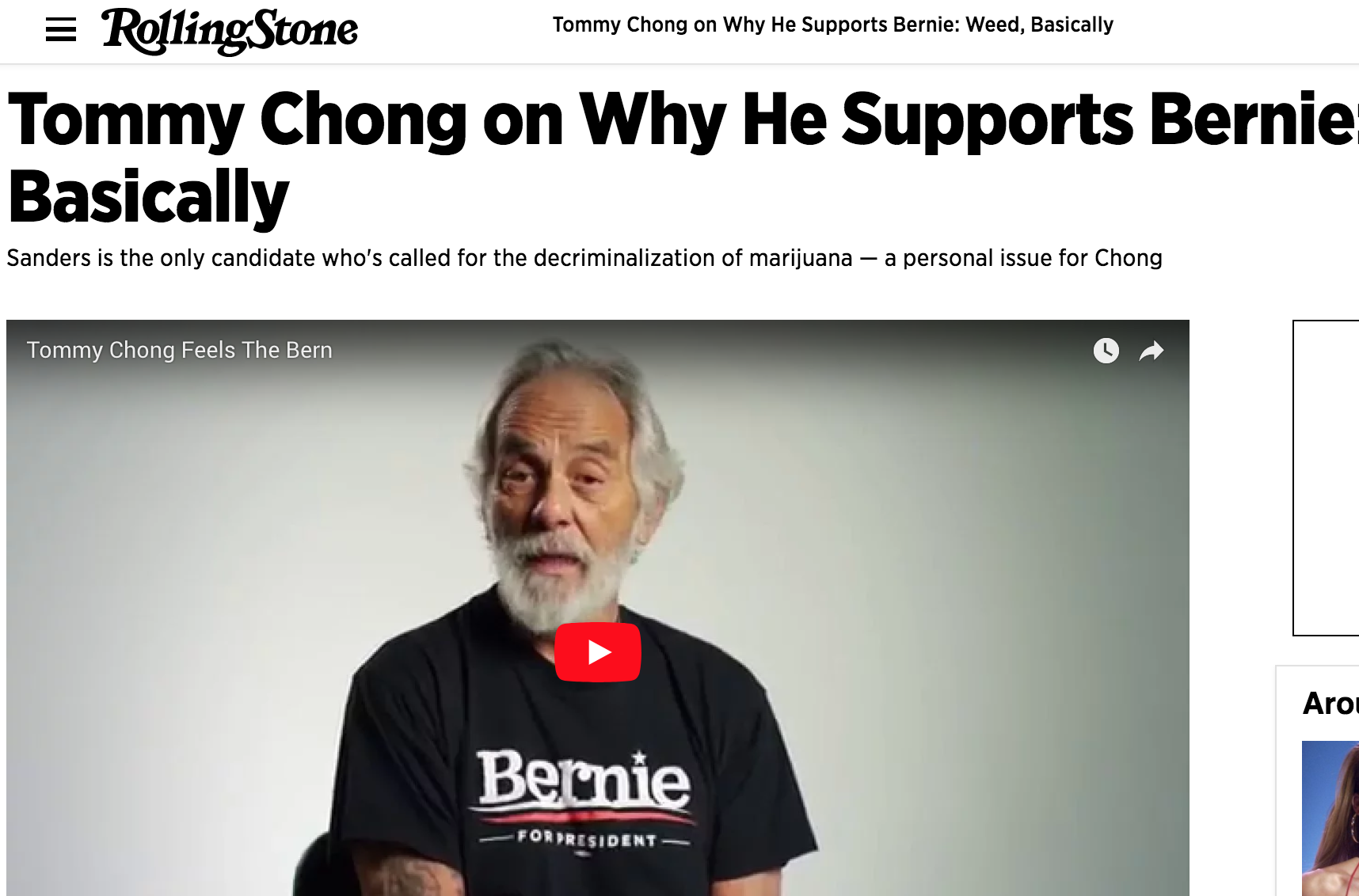This screenshot has height=896, width=1359.
Task: Play the Tommy Chong YouTube video
Action: point(598,652)
